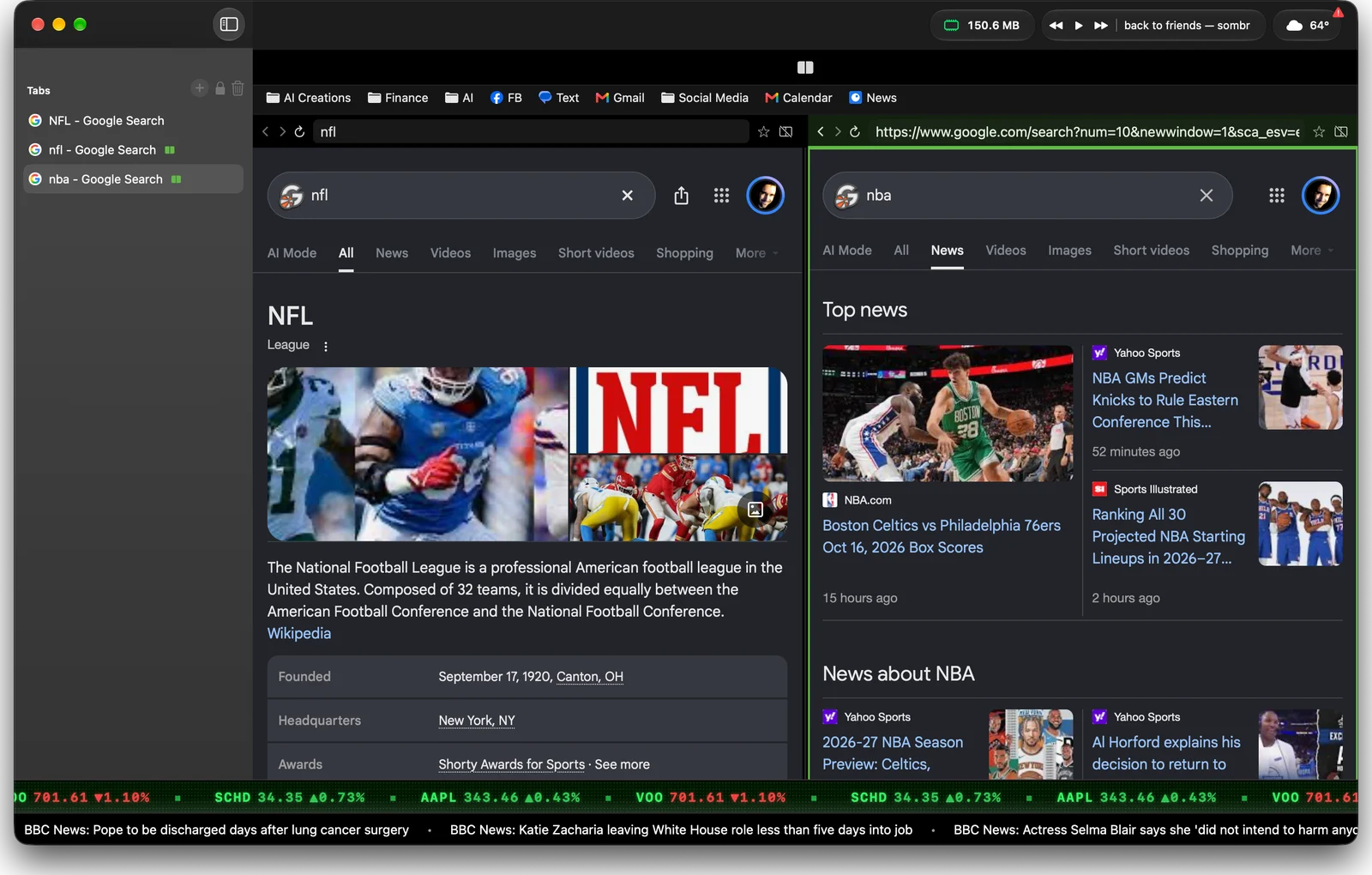Select the News tab in the nfl pane
The image size is (1372, 875).
click(392, 253)
